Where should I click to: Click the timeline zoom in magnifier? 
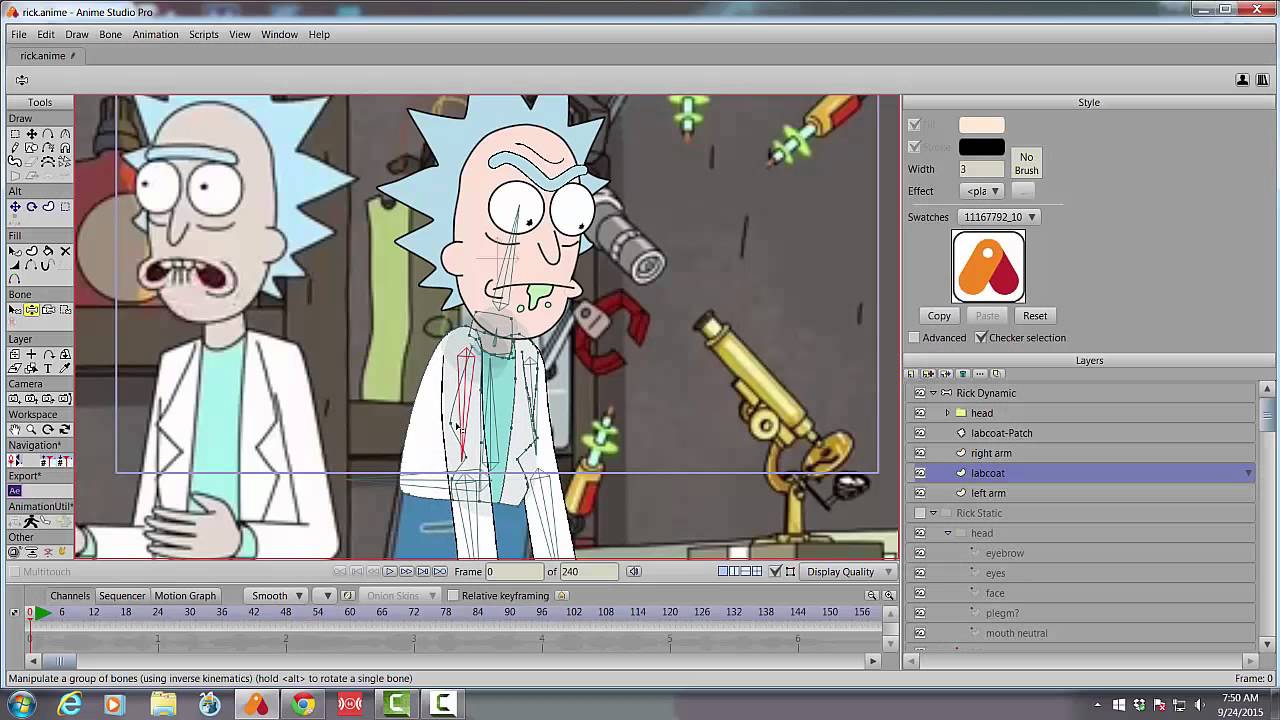click(888, 595)
